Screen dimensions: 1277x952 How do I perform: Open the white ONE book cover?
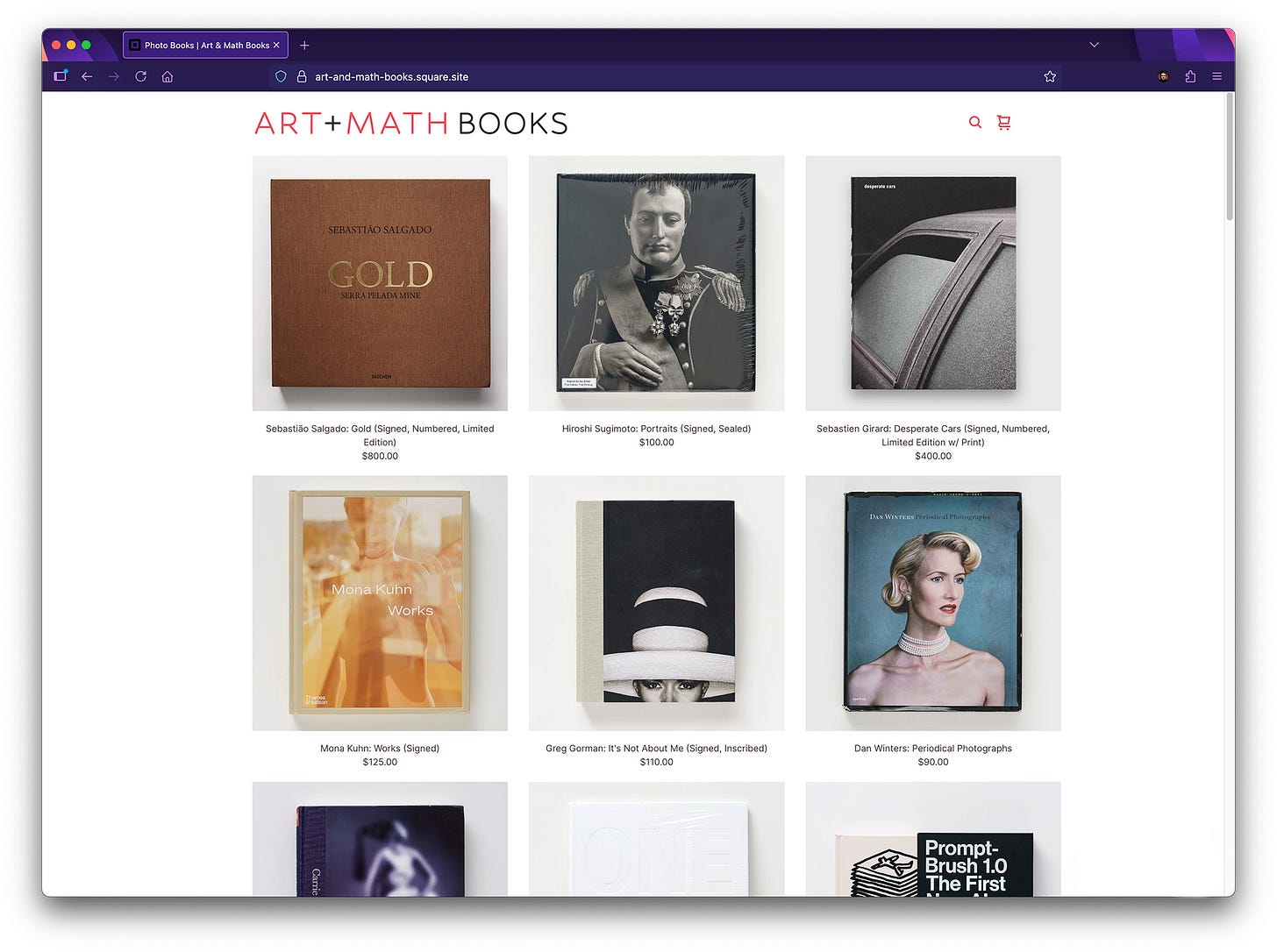(x=656, y=839)
